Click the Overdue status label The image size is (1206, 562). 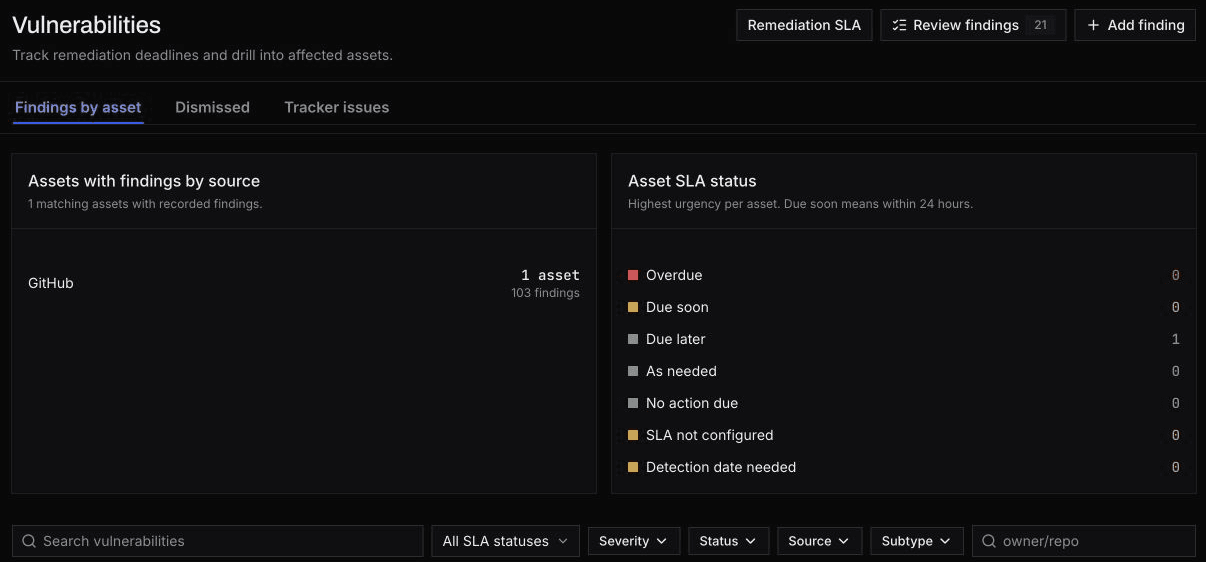pos(674,275)
